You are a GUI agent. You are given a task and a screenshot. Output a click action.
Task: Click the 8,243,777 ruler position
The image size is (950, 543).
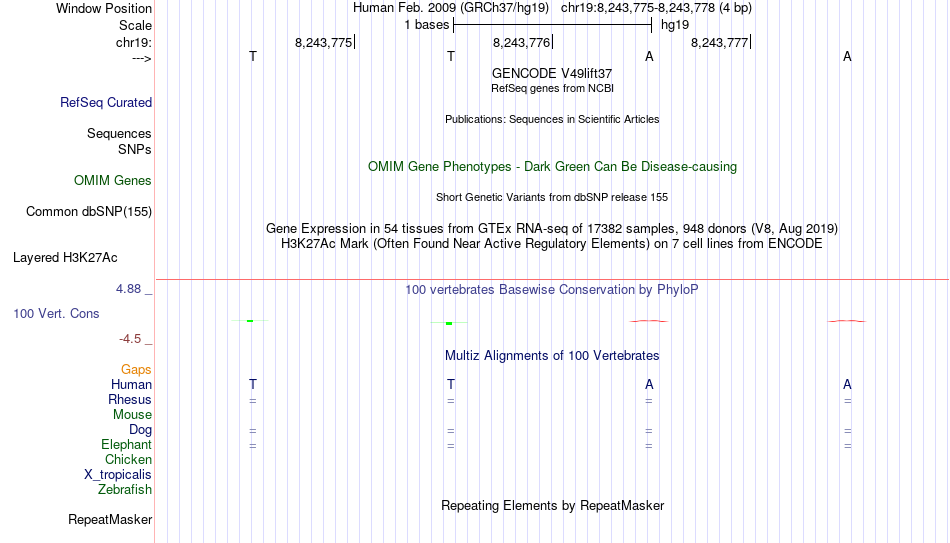point(720,42)
